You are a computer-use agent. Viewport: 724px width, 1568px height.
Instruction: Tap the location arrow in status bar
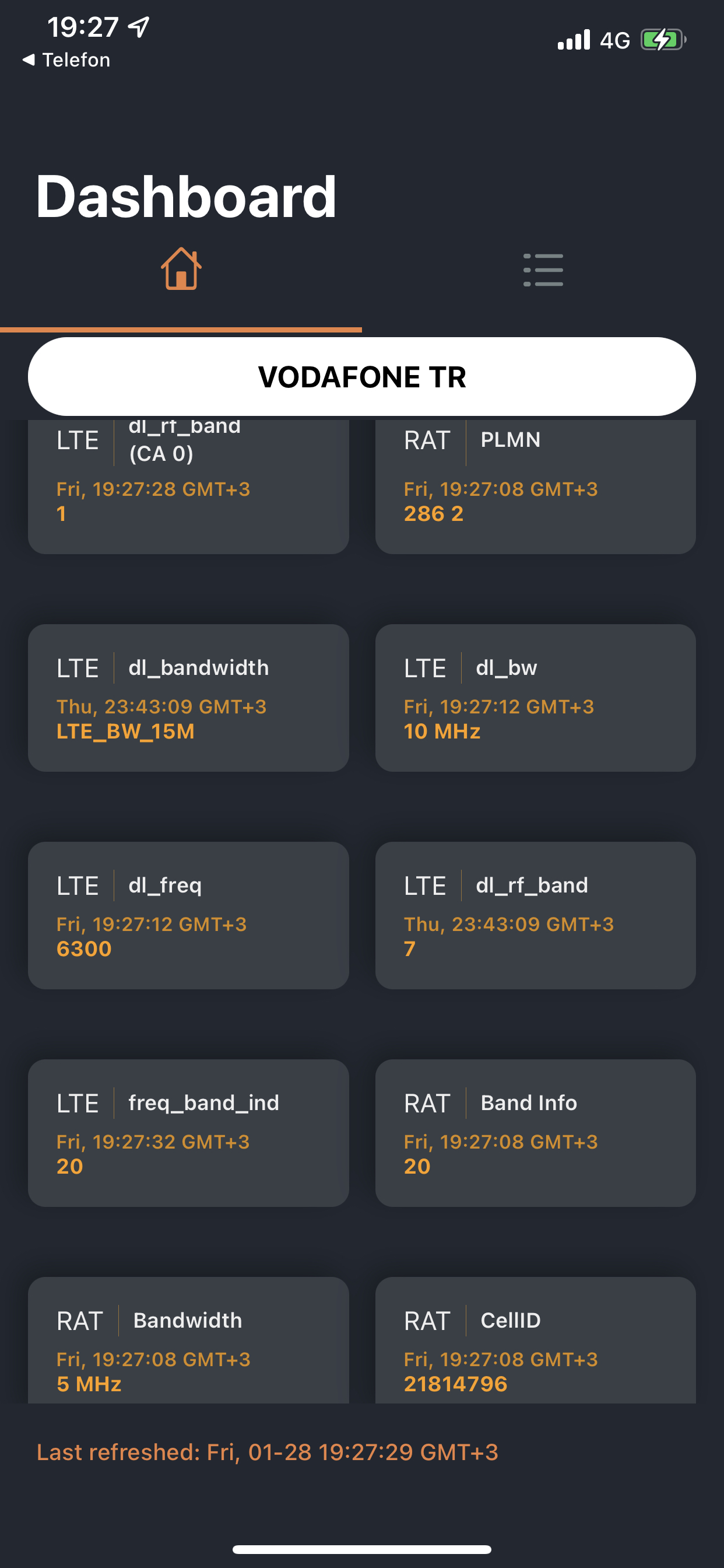point(139,27)
